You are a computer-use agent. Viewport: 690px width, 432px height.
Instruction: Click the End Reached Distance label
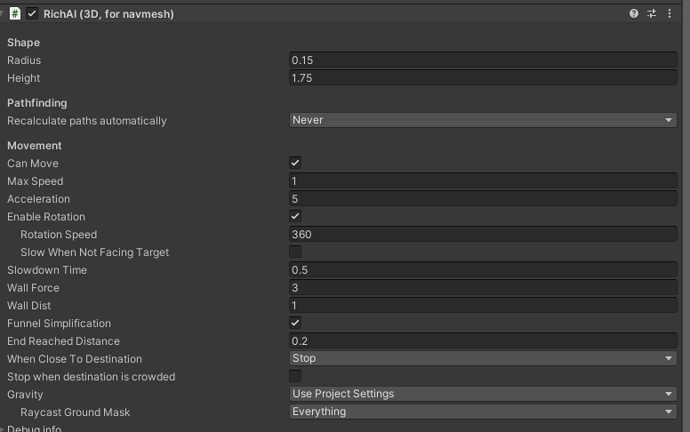[x=63, y=341]
